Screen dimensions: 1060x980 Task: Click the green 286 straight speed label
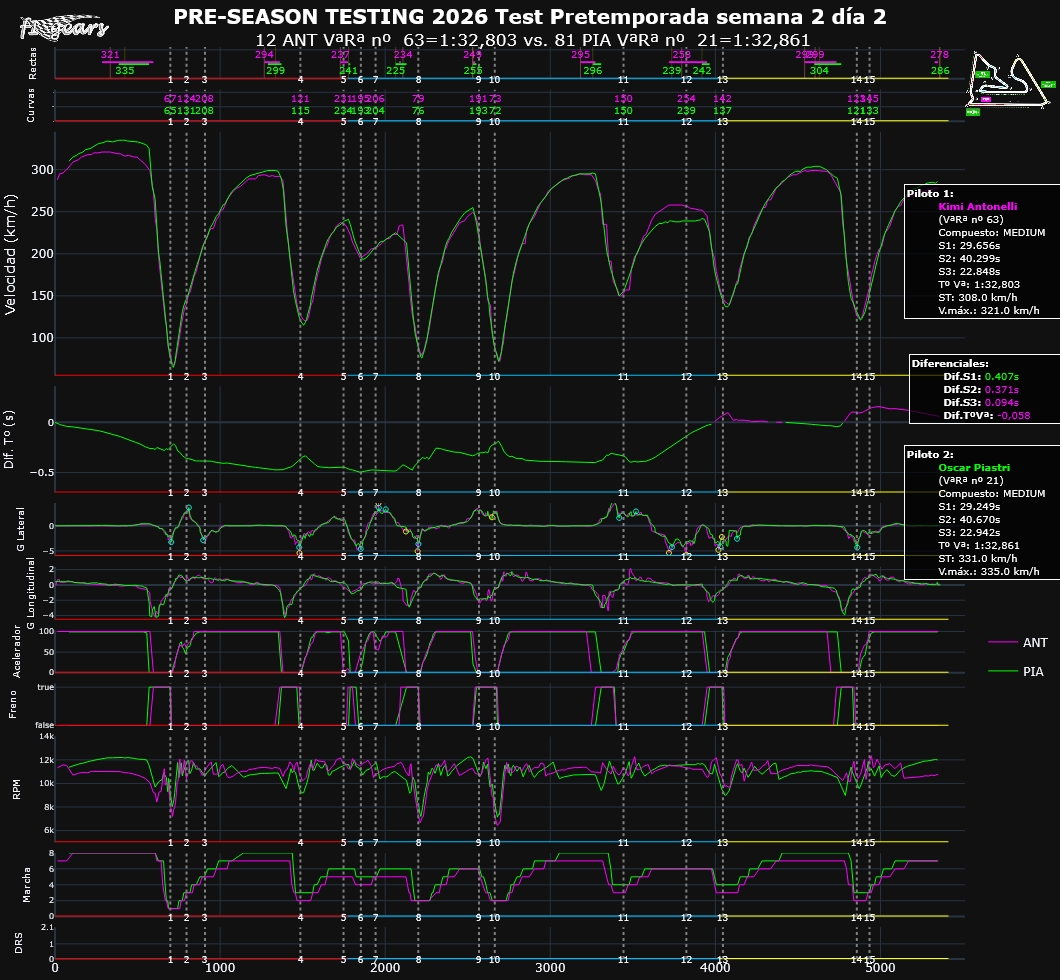(x=940, y=70)
